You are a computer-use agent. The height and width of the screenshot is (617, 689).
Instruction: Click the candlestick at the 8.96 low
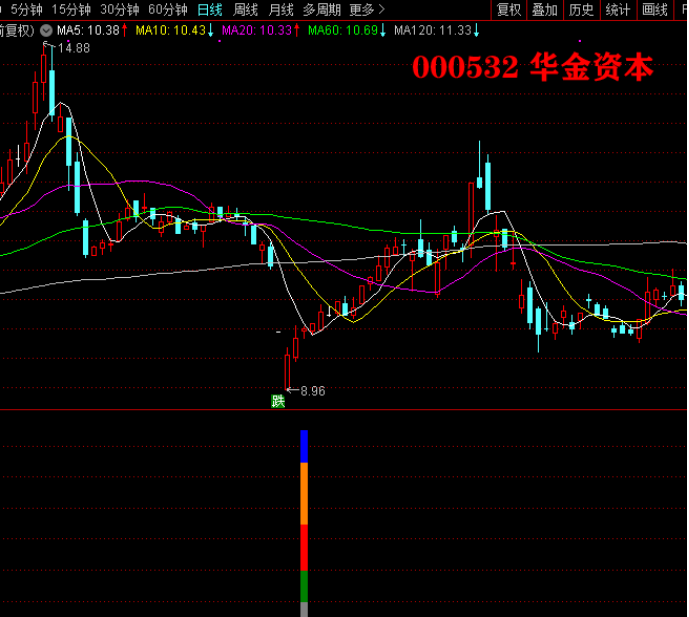pos(287,369)
